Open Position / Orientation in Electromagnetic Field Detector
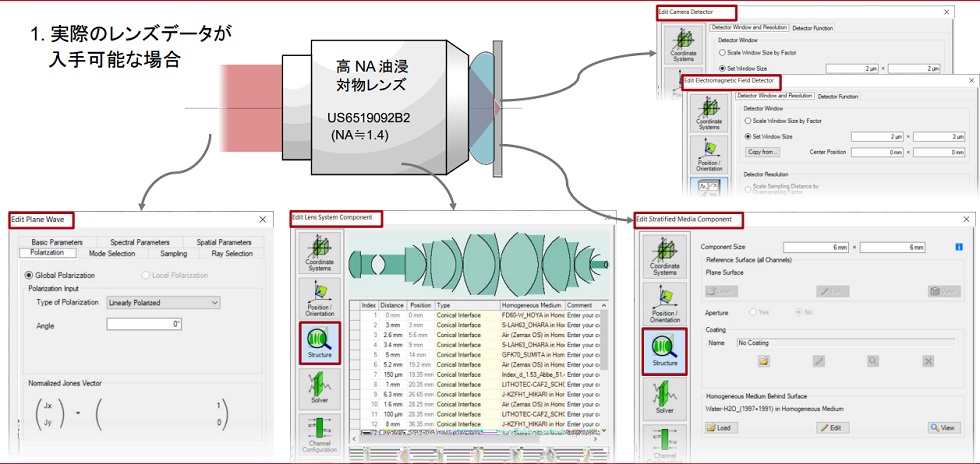The height and width of the screenshot is (464, 980). 709,154
